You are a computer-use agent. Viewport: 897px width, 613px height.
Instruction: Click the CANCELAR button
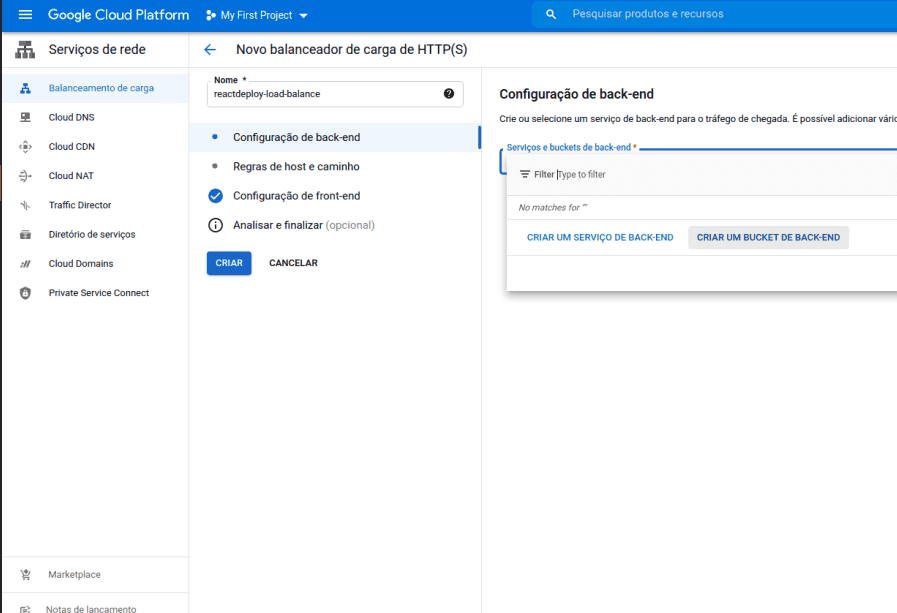pyautogui.click(x=293, y=263)
